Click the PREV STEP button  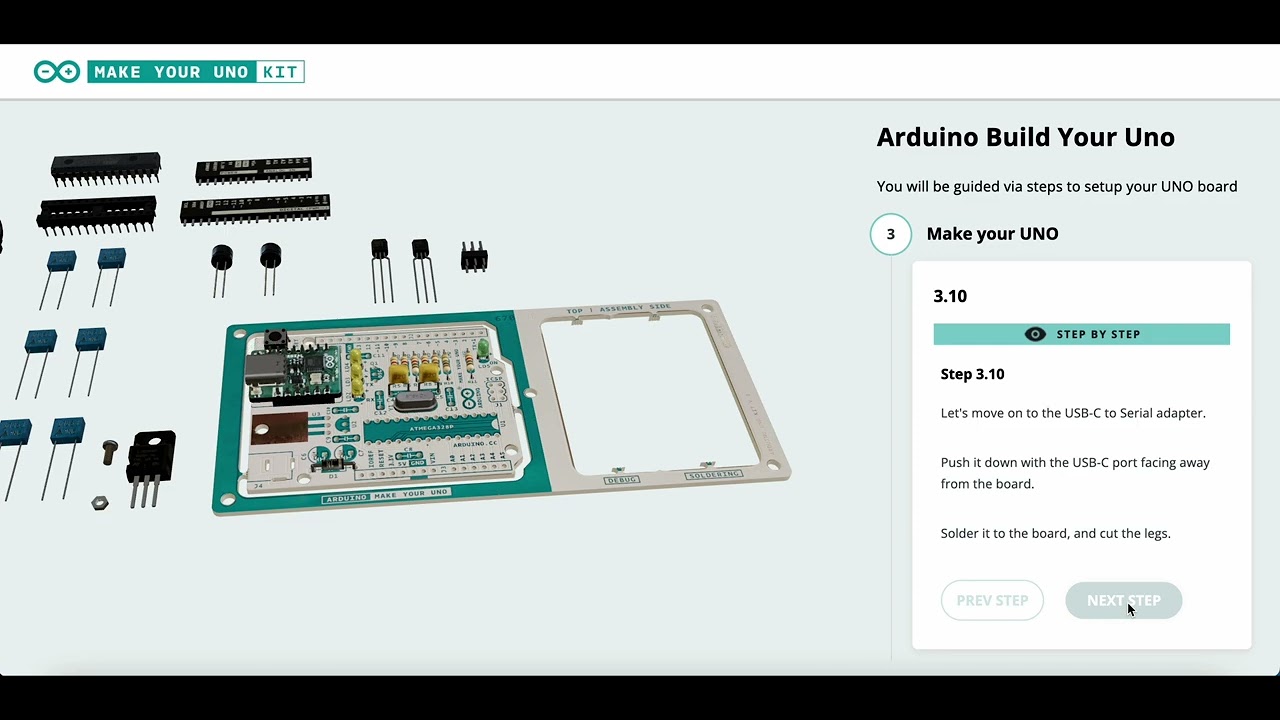(992, 600)
